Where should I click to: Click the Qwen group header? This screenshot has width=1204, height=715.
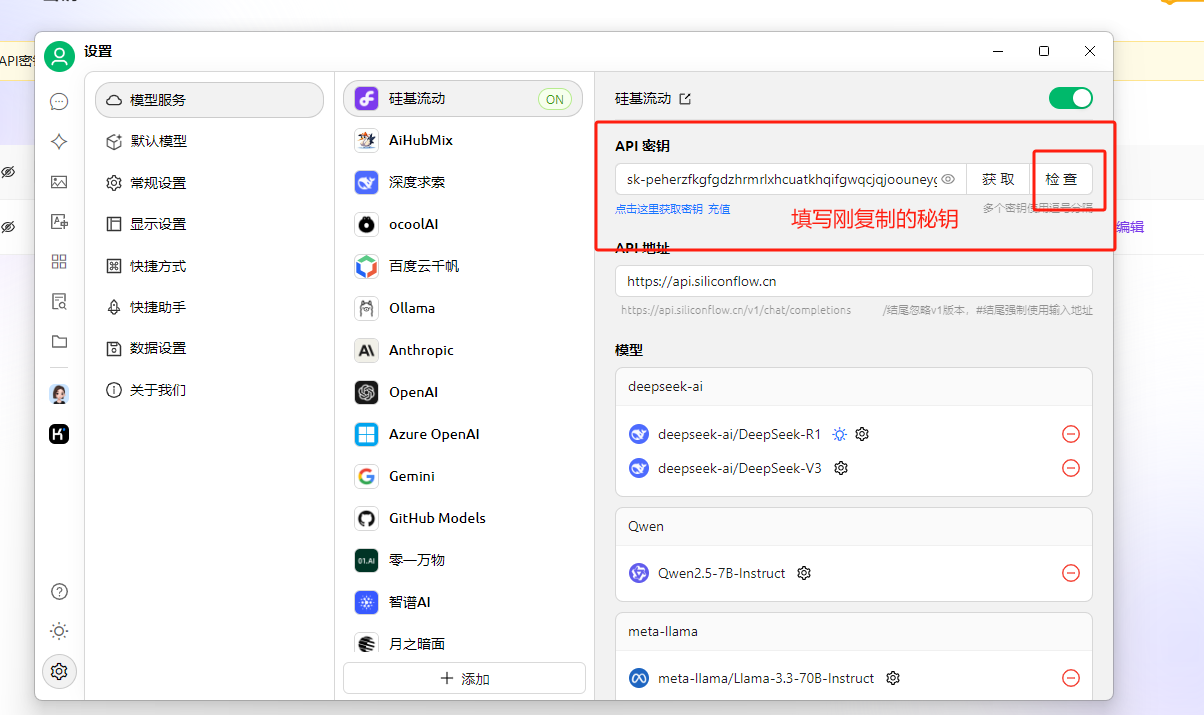tap(854, 526)
